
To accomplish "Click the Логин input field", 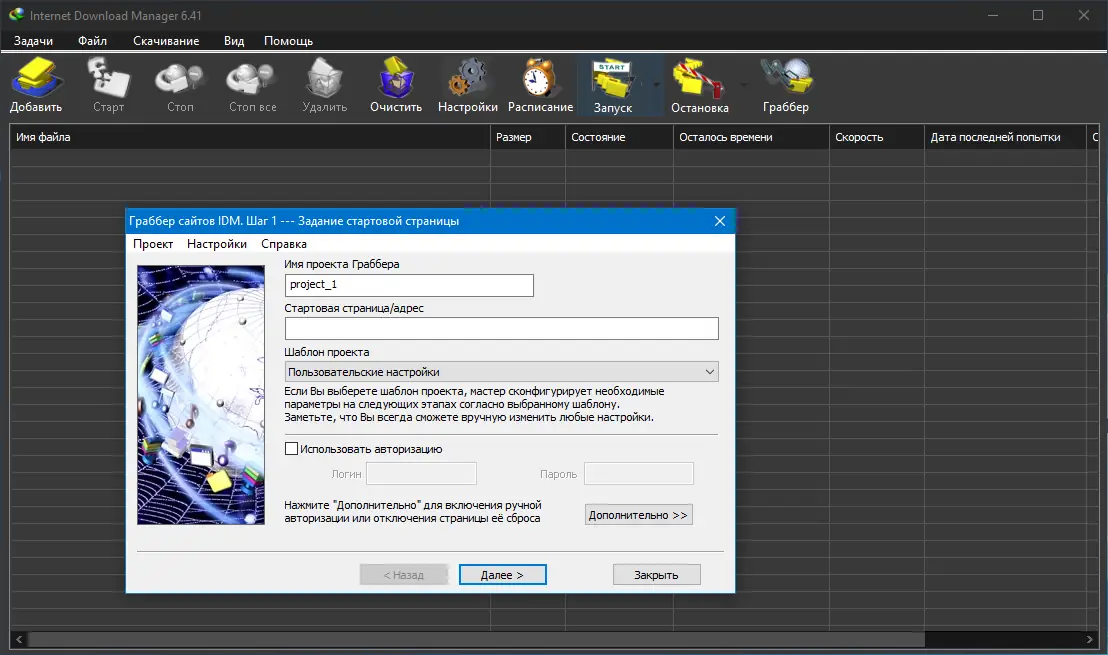I will point(421,473).
